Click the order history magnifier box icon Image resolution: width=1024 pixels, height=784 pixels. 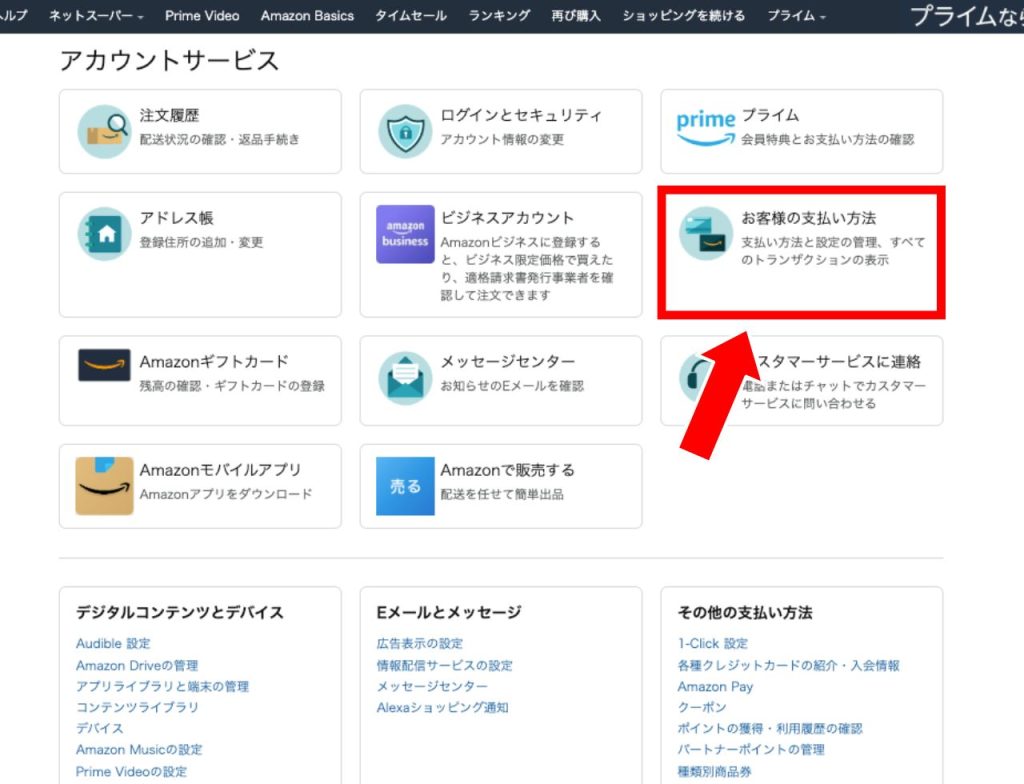coord(104,131)
